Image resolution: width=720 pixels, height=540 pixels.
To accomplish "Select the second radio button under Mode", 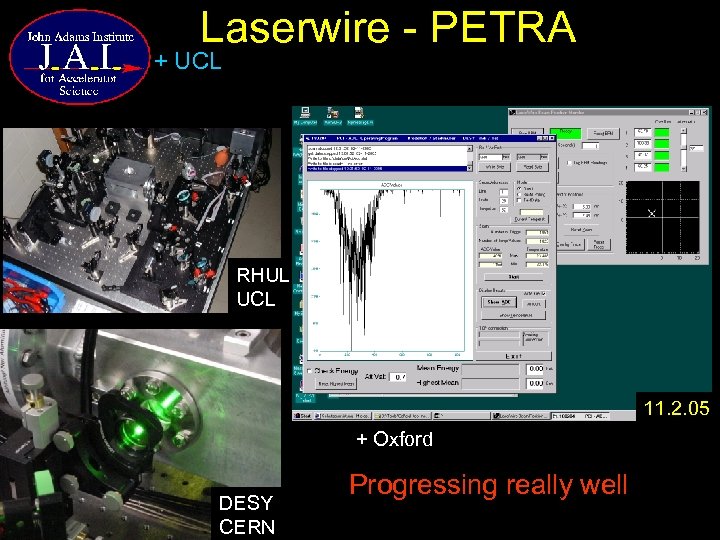I will click(519, 195).
